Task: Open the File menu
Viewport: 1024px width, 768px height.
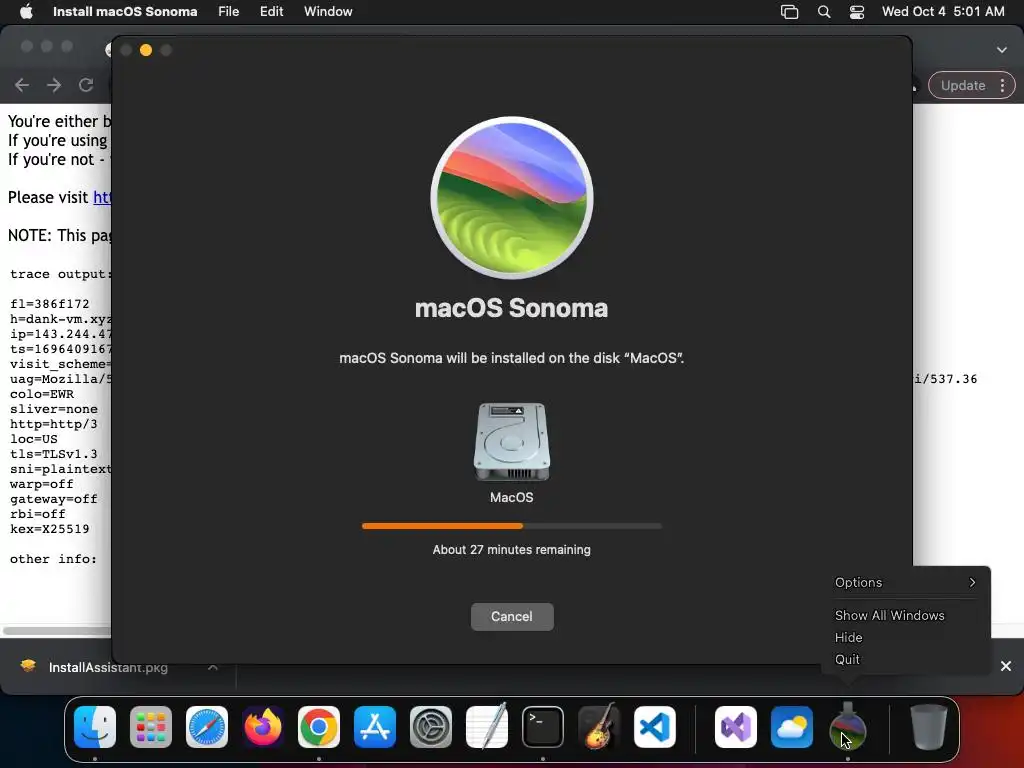Action: click(x=229, y=12)
